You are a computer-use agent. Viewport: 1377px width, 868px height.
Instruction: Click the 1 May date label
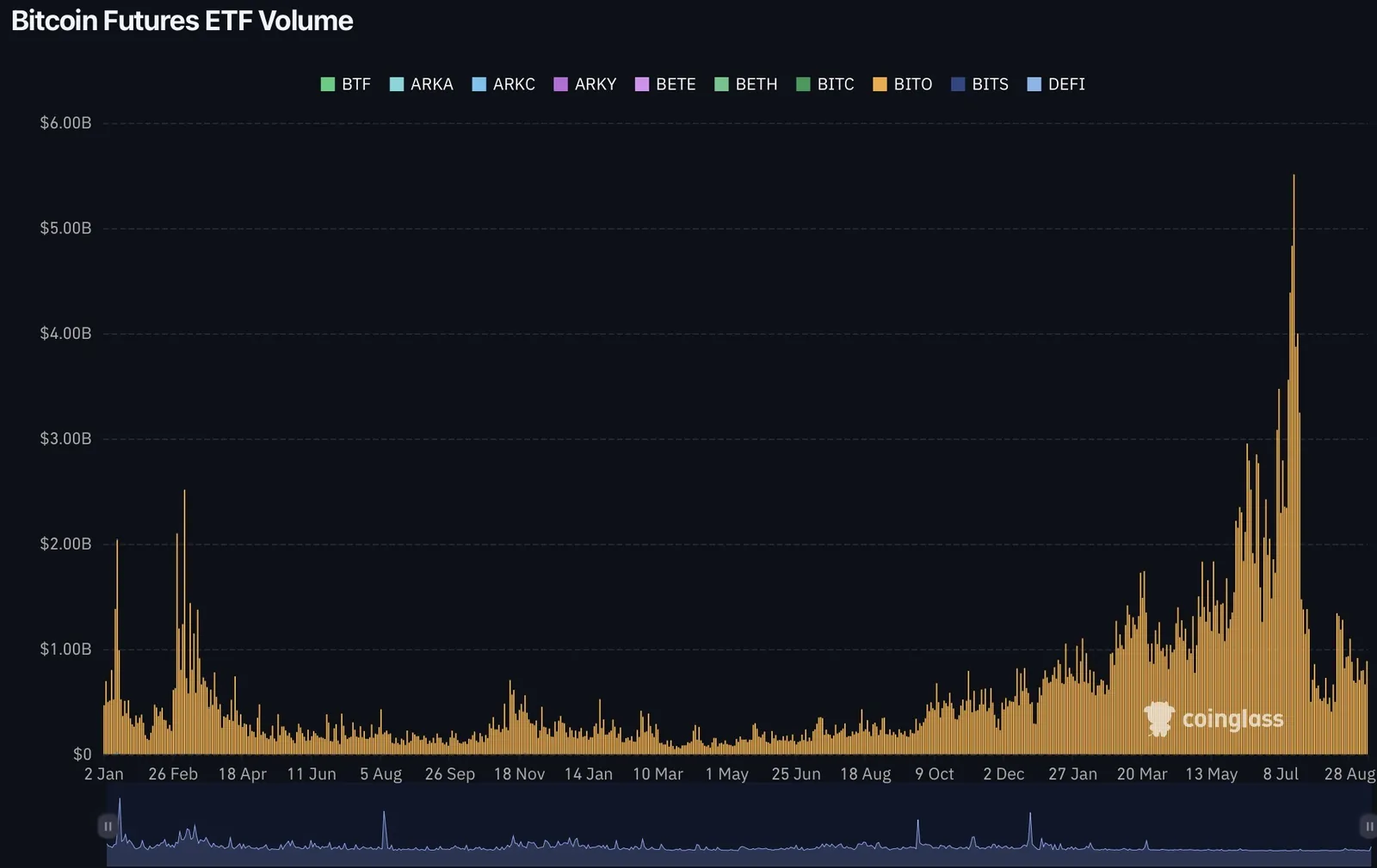click(x=727, y=774)
